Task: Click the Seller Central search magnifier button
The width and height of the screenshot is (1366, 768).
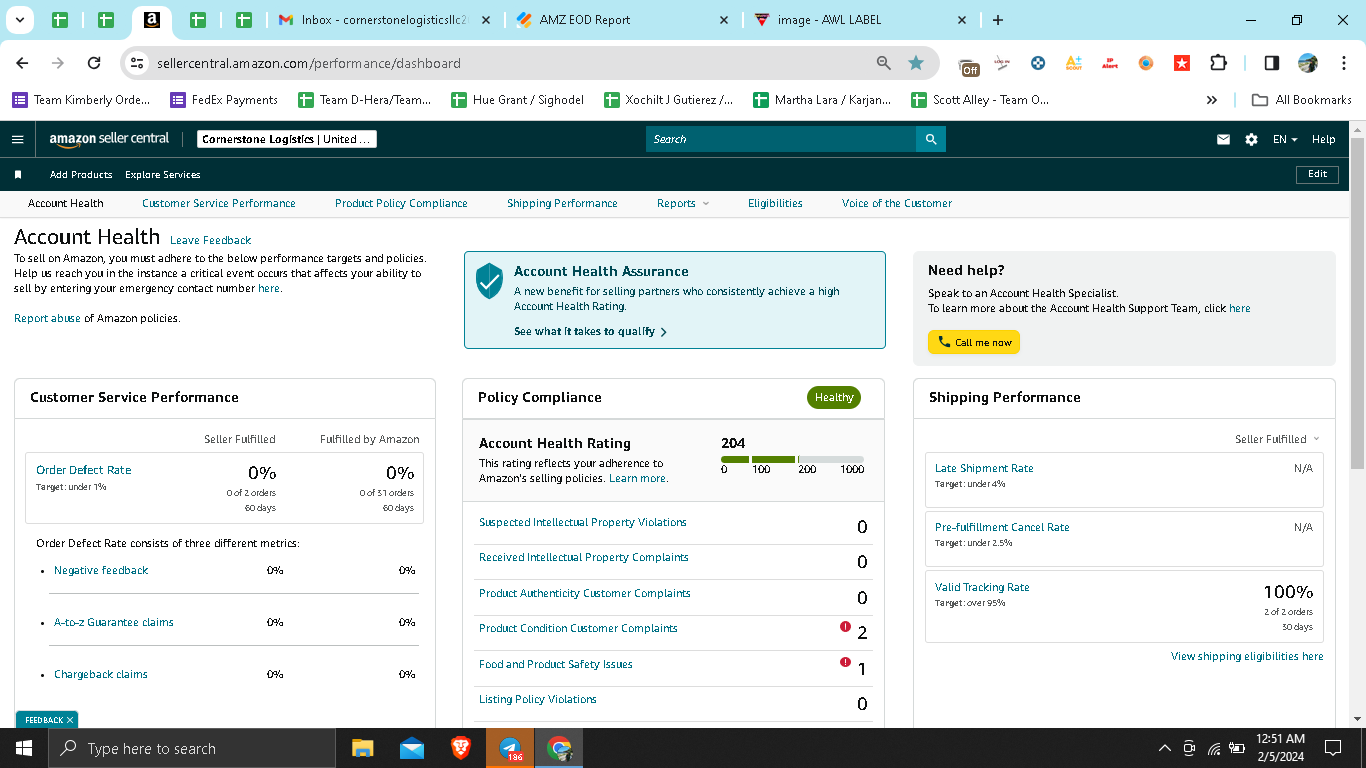Action: pyautogui.click(x=931, y=139)
